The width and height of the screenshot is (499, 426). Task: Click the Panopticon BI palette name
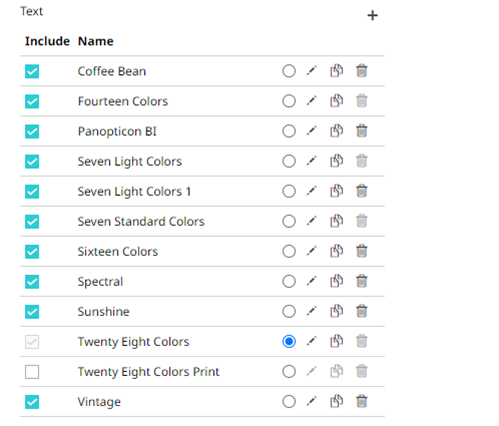tap(117, 131)
